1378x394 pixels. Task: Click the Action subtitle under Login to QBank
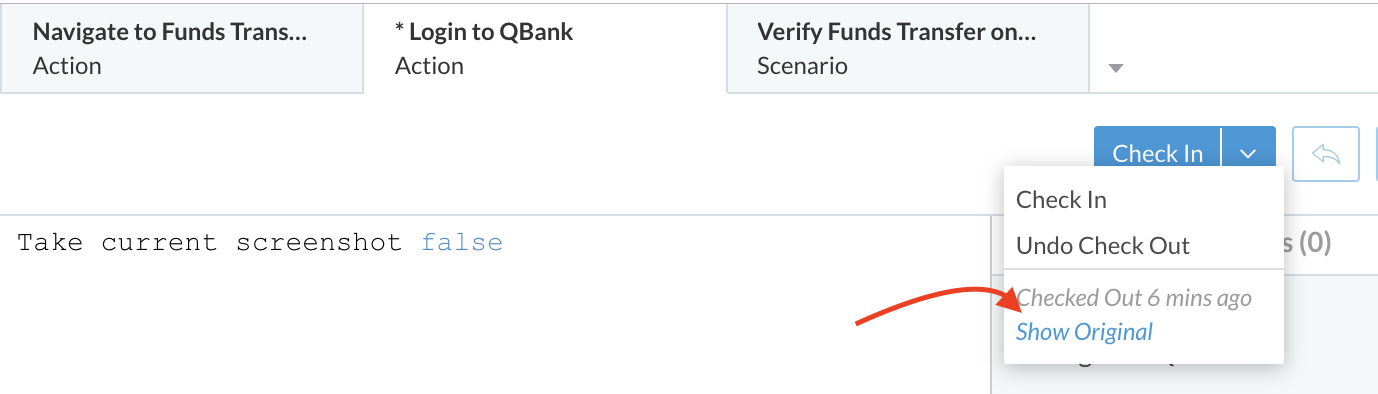pyautogui.click(x=429, y=66)
